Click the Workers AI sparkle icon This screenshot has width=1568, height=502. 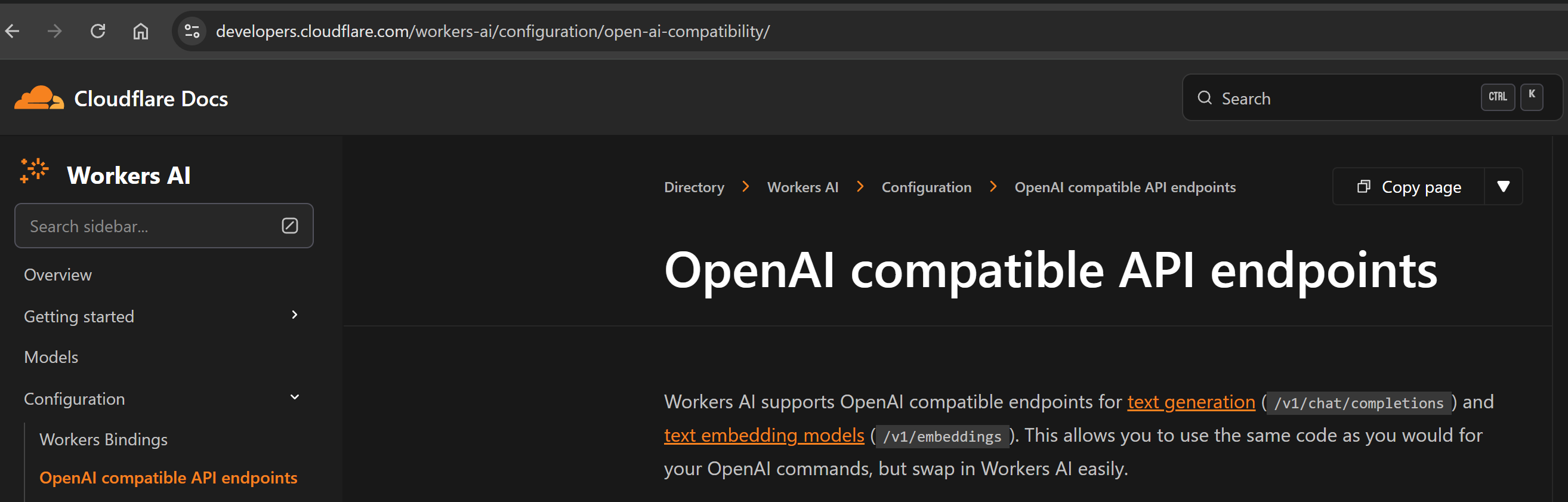tap(34, 171)
